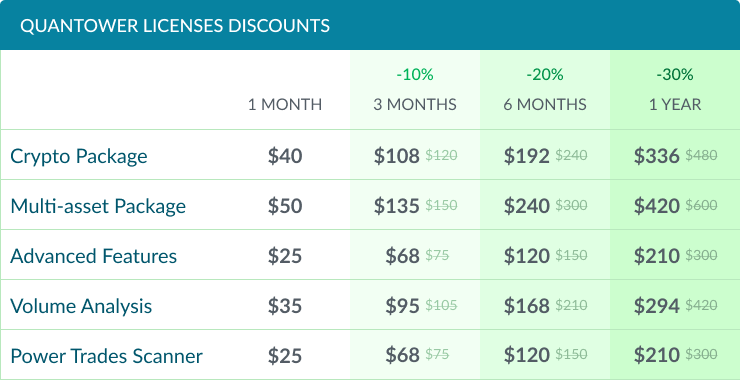Pick the $240 Multi-asset six-month price
740x380 pixels.
pyautogui.click(x=527, y=206)
